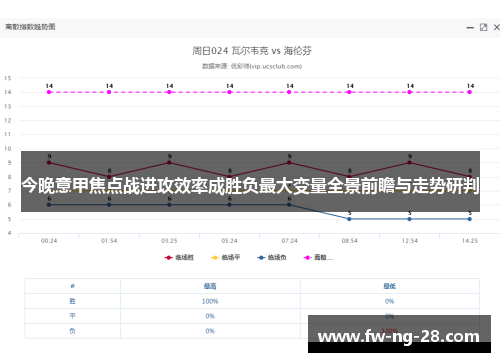
Task: Toggle the 临场平 yellow legend series
Action: click(225, 257)
